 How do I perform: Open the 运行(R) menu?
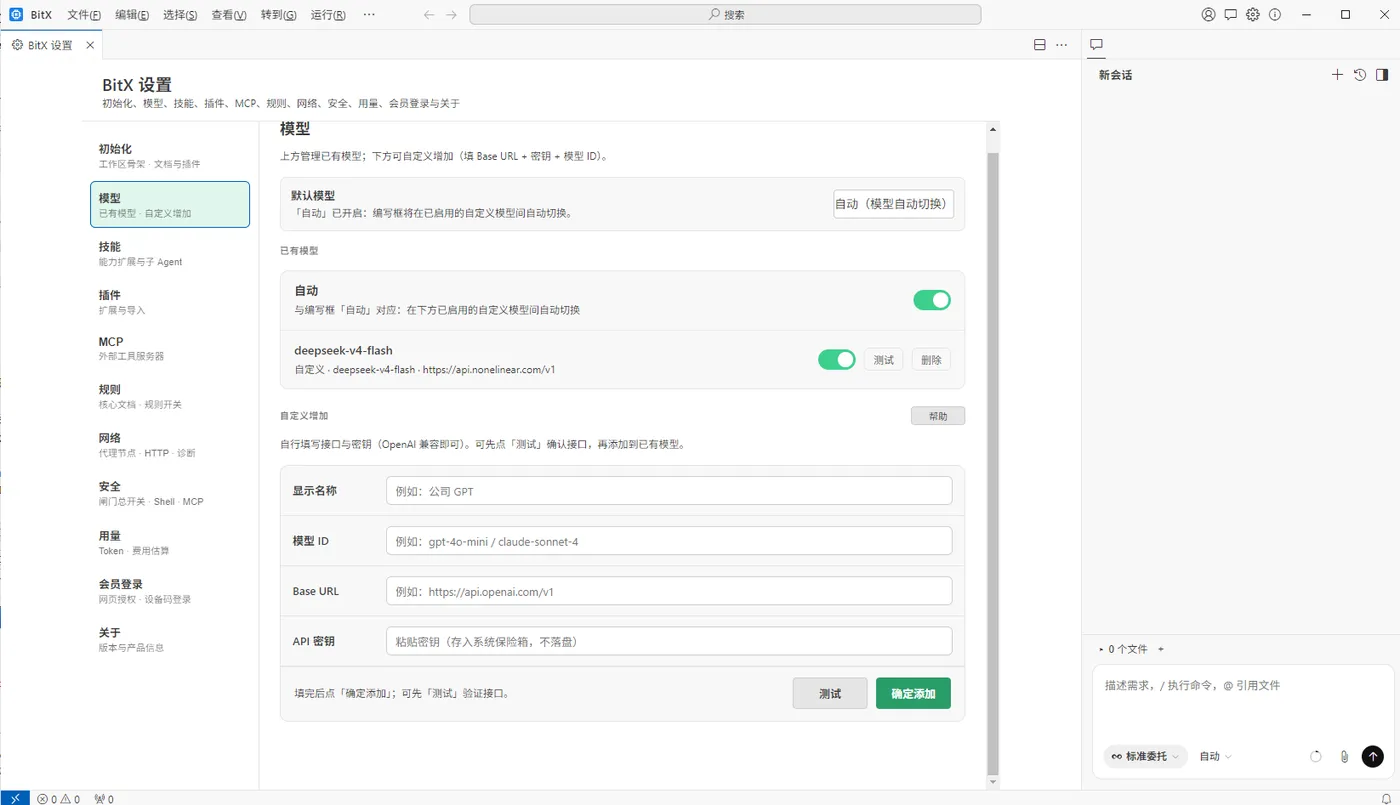click(328, 15)
